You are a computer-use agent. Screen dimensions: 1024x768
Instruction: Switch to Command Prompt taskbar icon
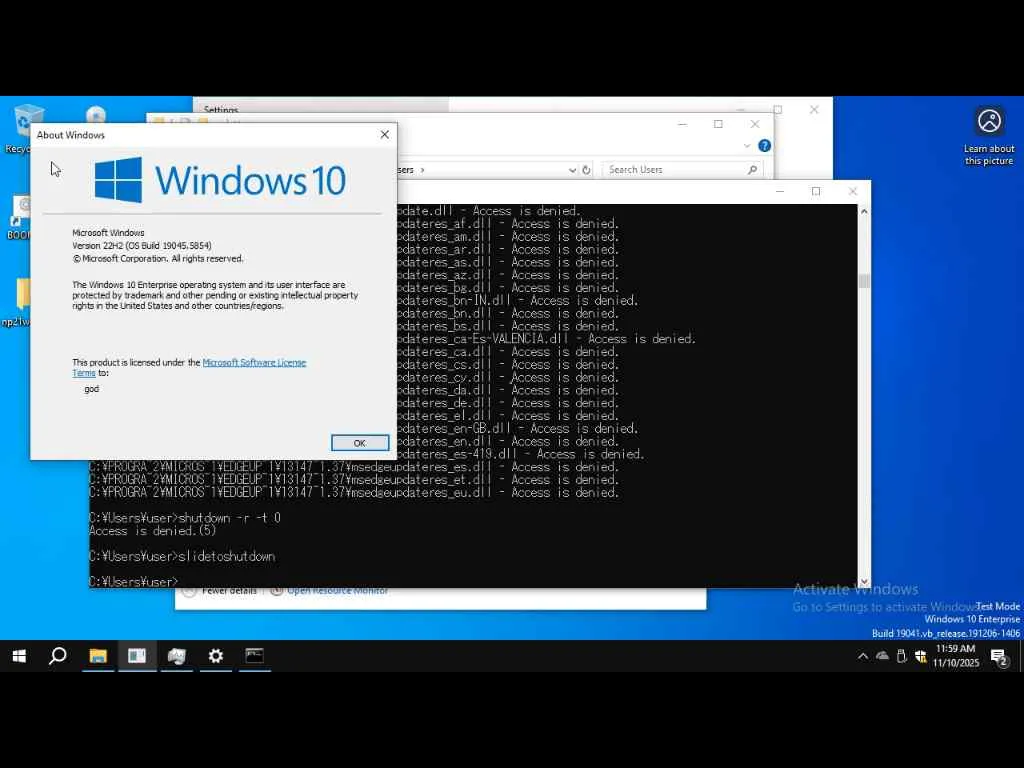tap(255, 656)
